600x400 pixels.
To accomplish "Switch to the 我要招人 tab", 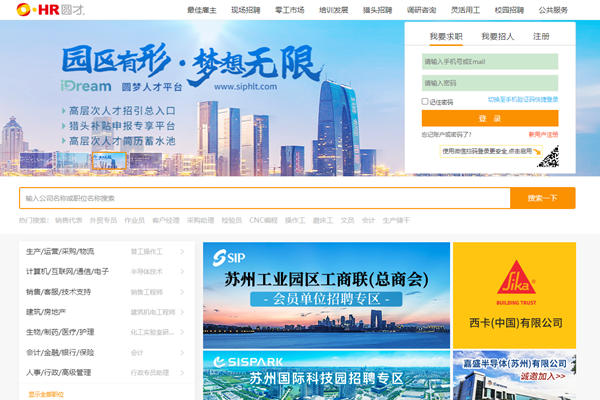I will pyautogui.click(x=497, y=36).
